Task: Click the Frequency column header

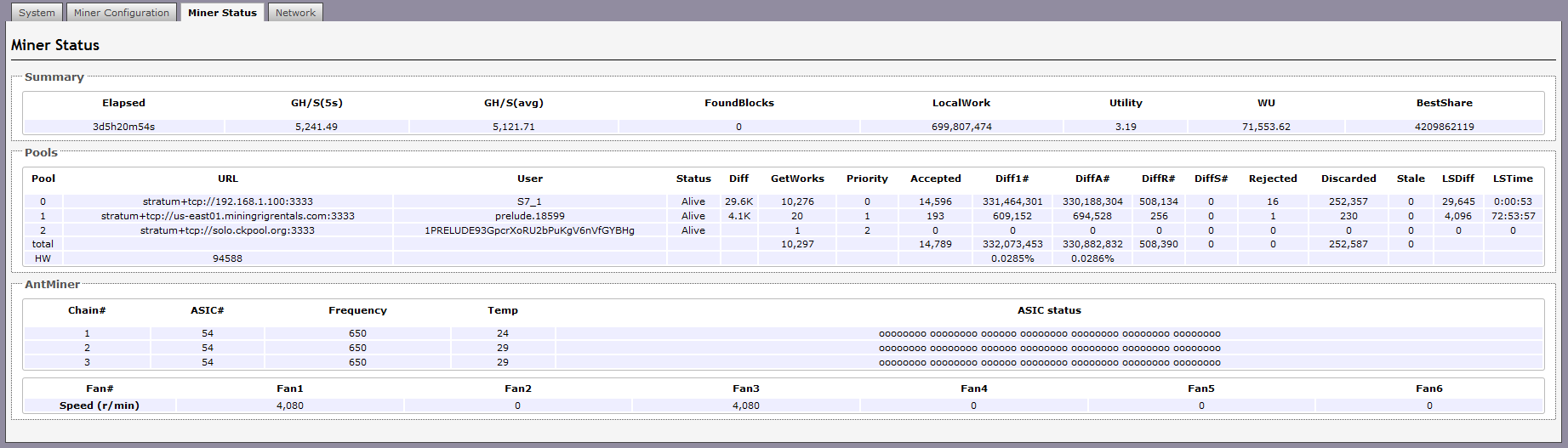Action: click(357, 310)
